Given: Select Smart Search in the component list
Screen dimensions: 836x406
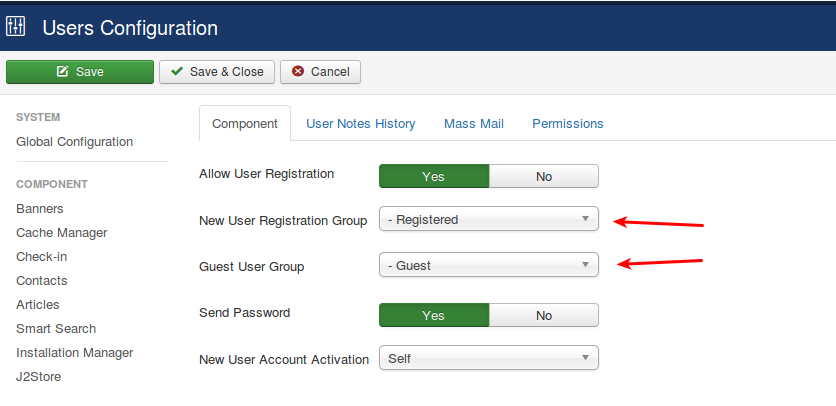Looking at the screenshot, I should [56, 329].
